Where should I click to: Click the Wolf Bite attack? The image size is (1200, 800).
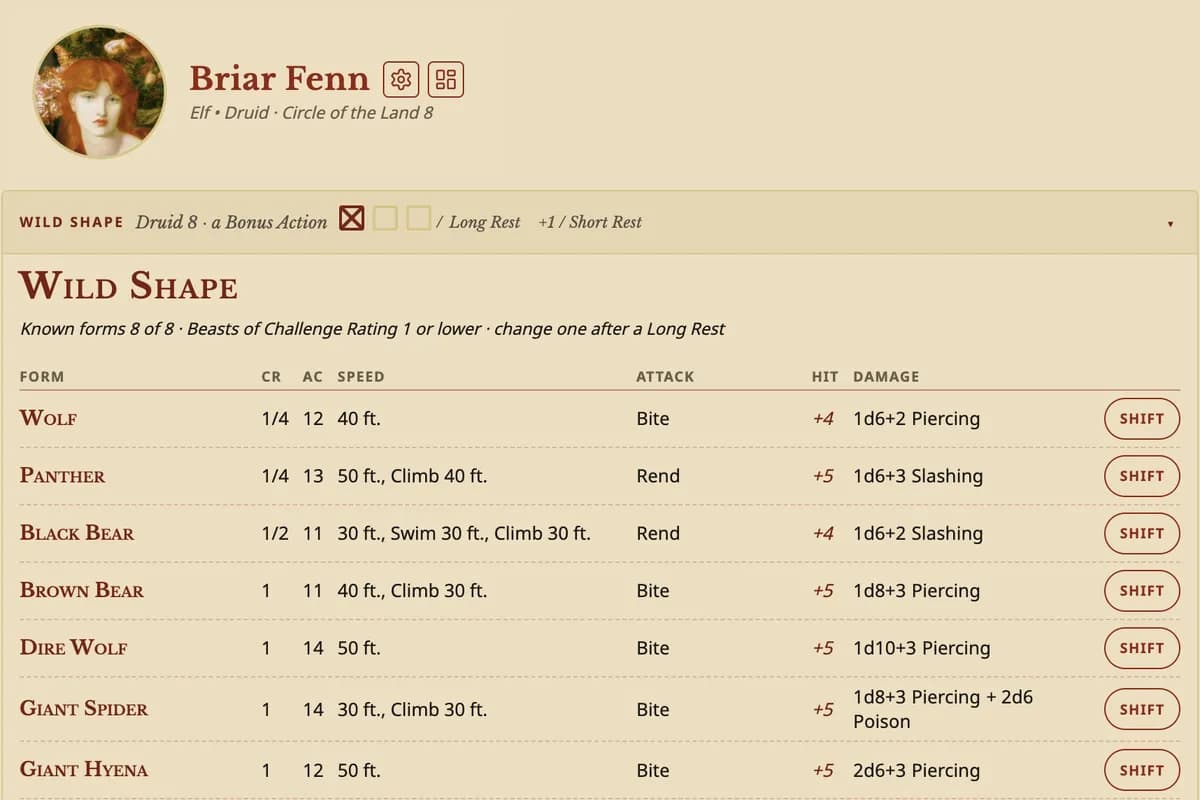point(653,419)
